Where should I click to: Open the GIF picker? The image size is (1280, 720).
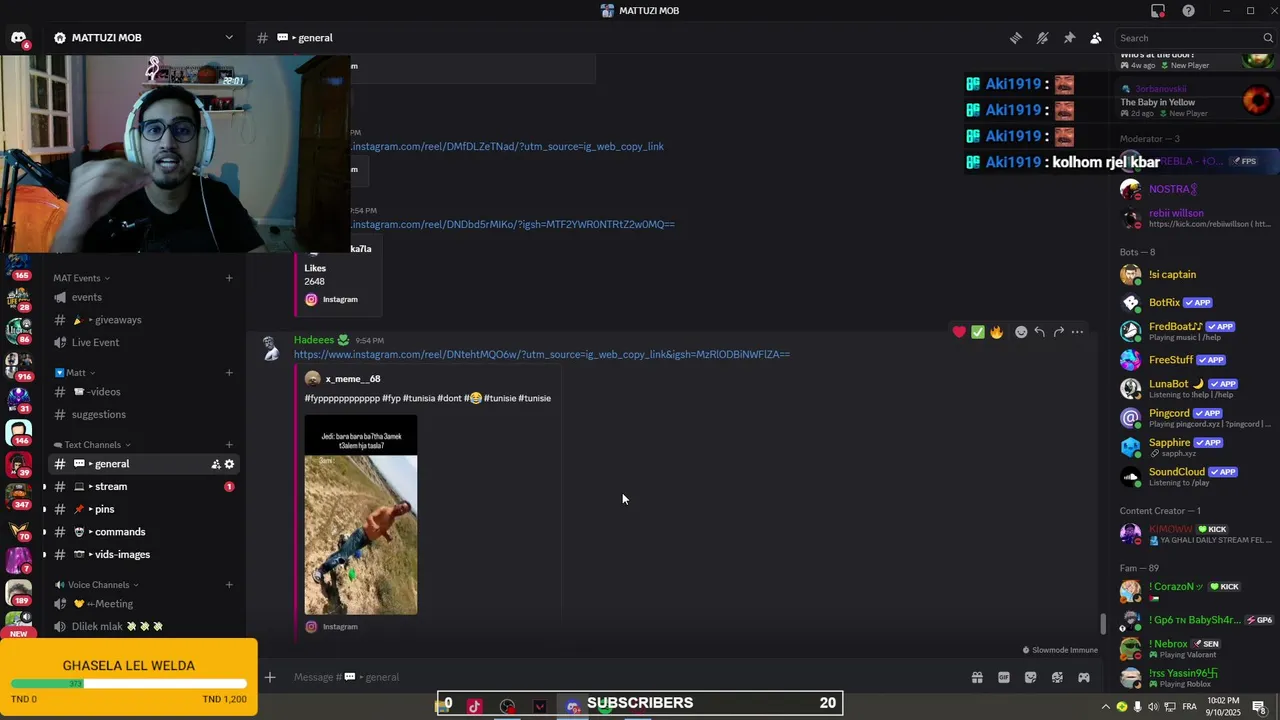[1004, 677]
